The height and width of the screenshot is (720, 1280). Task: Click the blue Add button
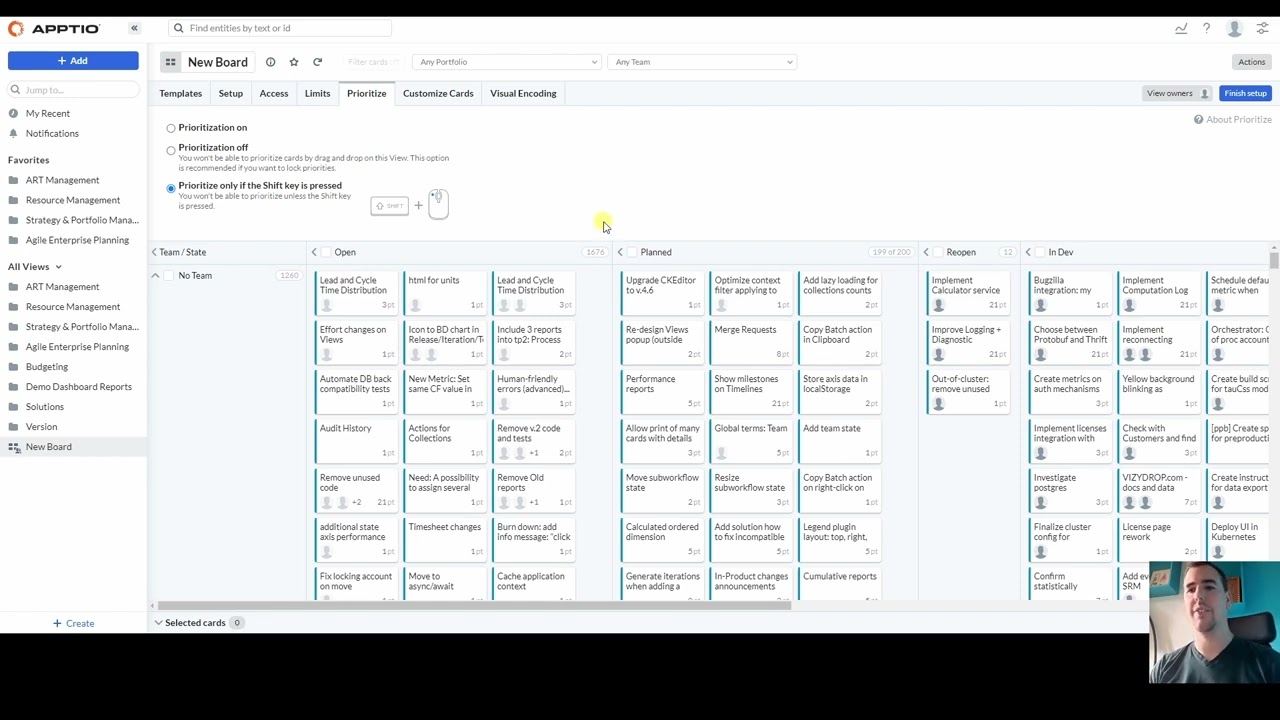[x=73, y=61]
